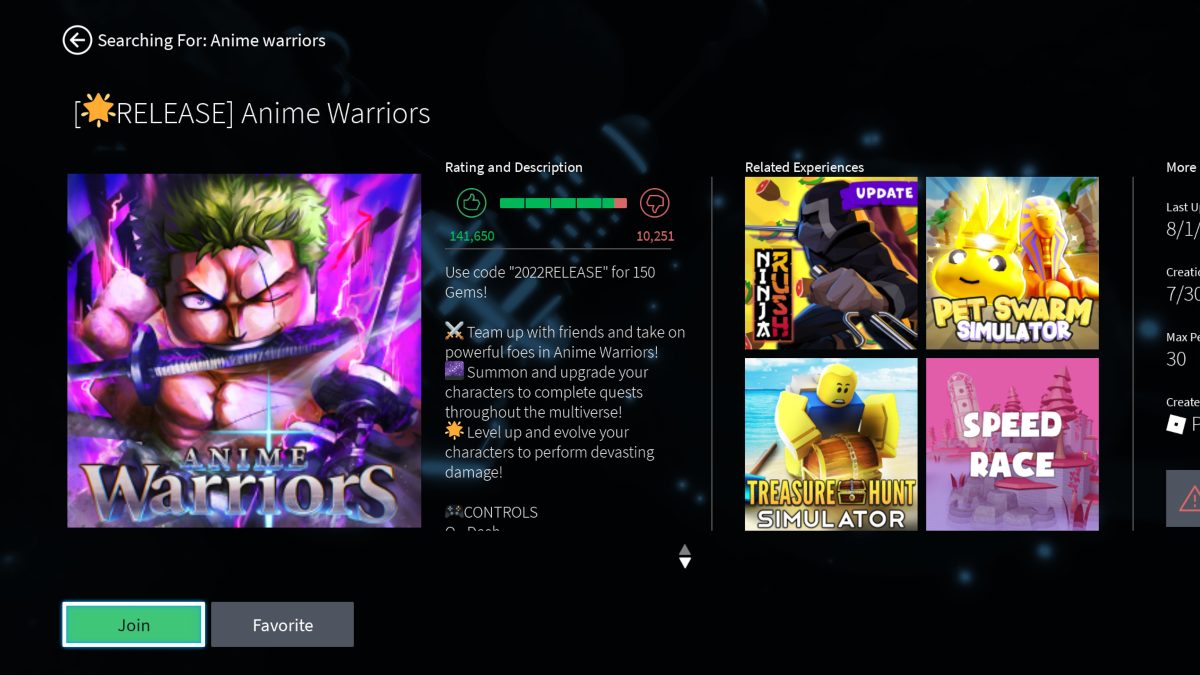Select the Rating and Description heading
This screenshot has height=675, width=1200.
(x=513, y=167)
